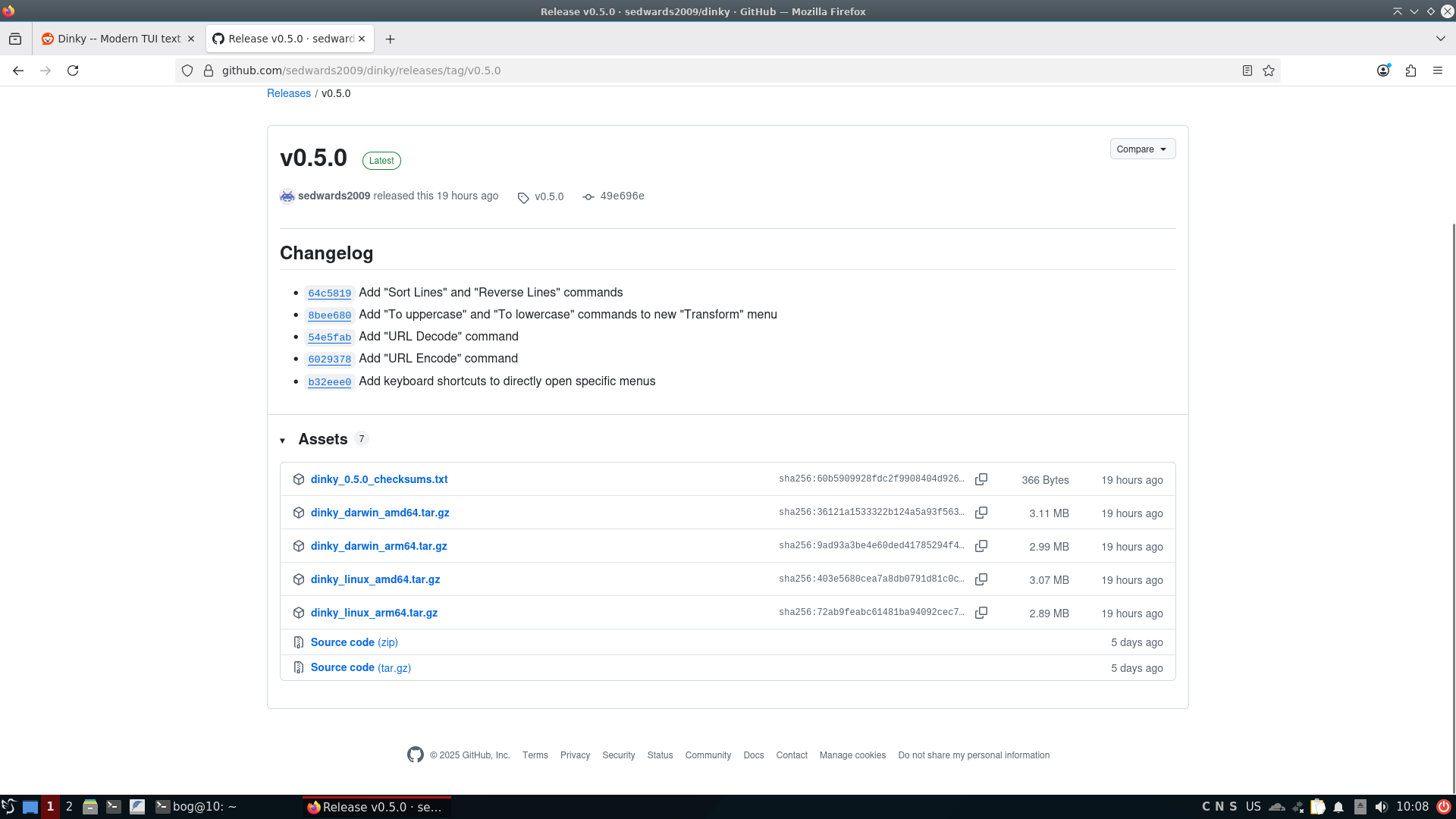Open the Firefox hamburger menu
Image resolution: width=1456 pixels, height=819 pixels.
pos(1438,71)
